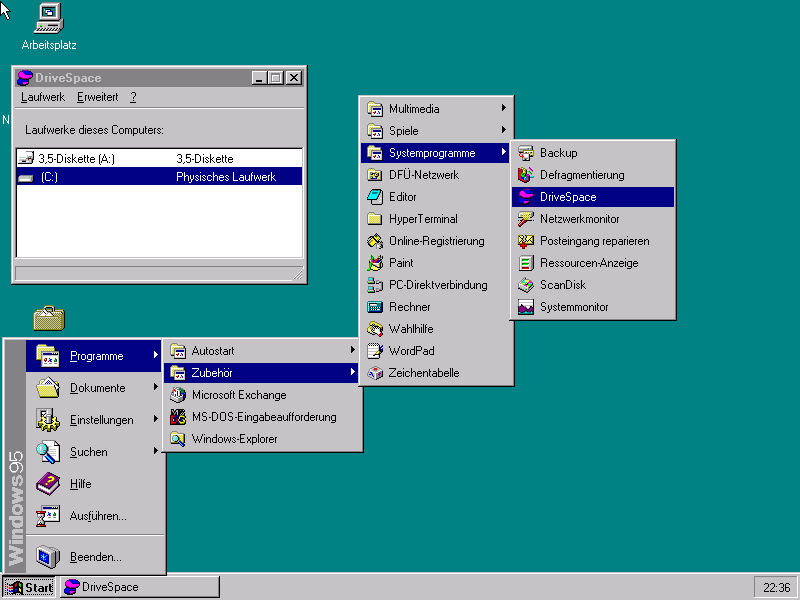Image resolution: width=800 pixels, height=600 pixels.
Task: Click the 'Physisches Laufwerk' description text
Action: tap(226, 177)
